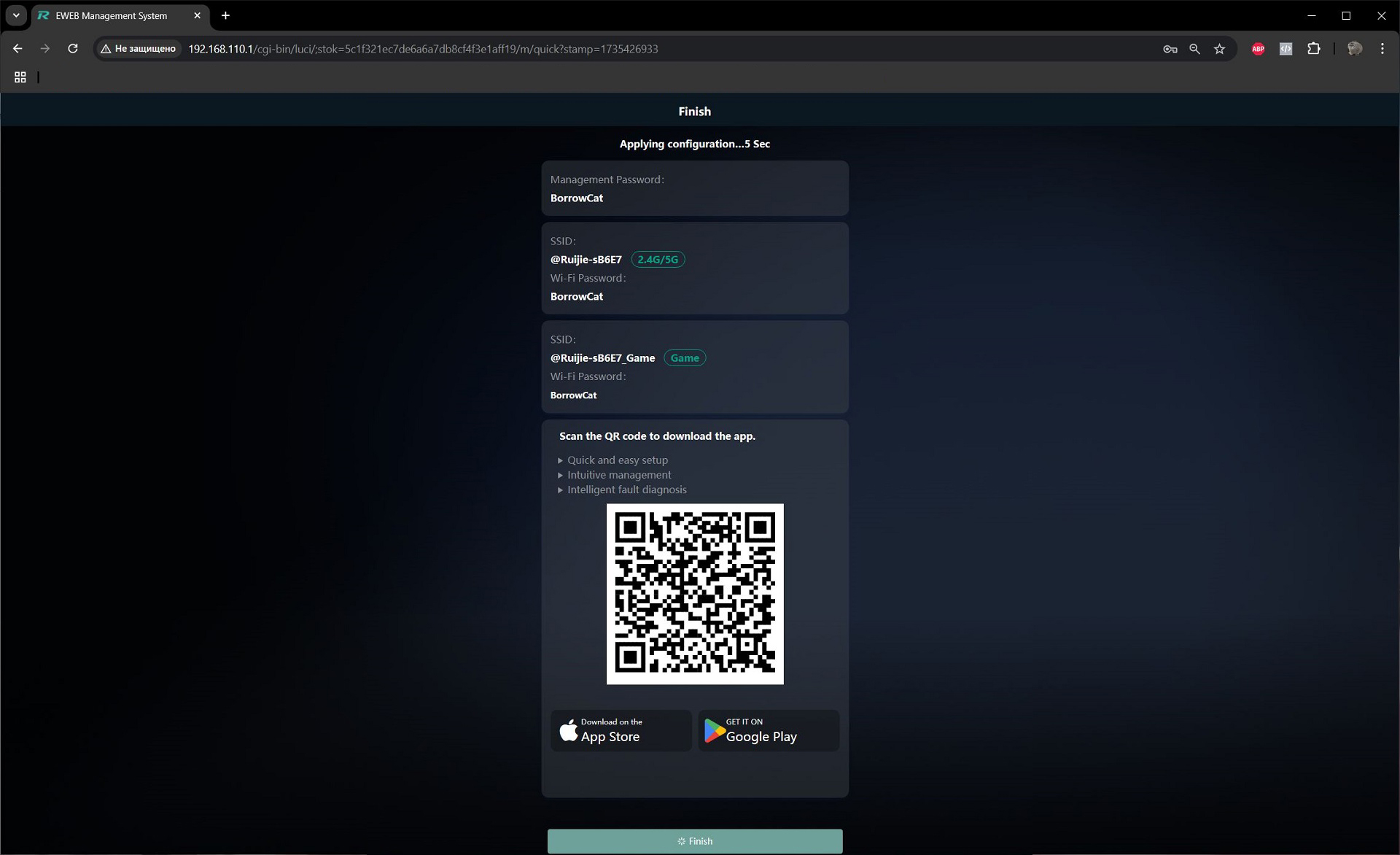1400x855 pixels.
Task: Click the 'Quick and easy setup' bullet
Action: [x=618, y=460]
